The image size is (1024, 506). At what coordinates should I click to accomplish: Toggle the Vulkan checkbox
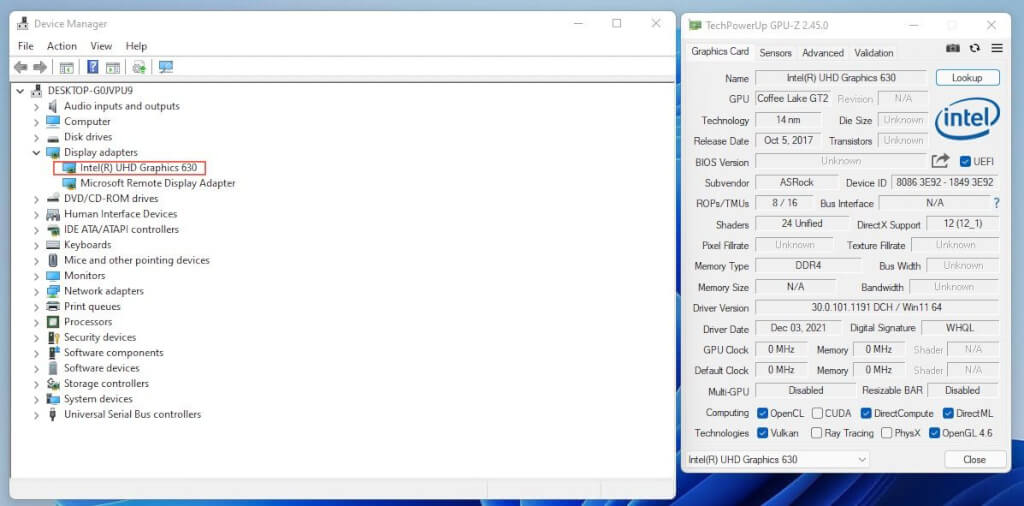tap(763, 433)
